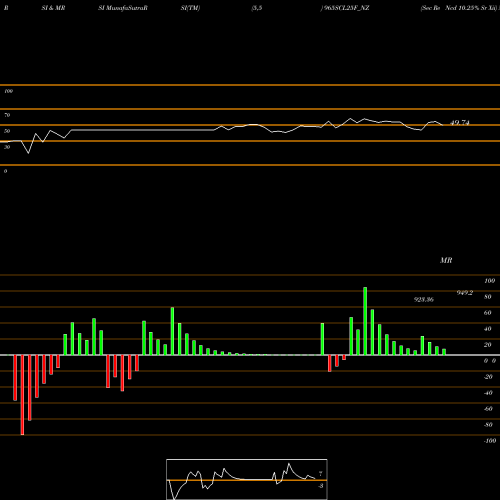Click the 923.36 value label
This screenshot has width=500, height=500.
point(424,299)
